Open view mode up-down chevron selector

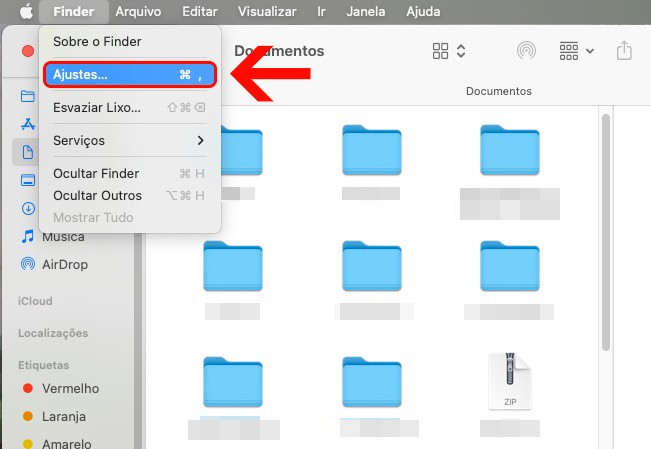coord(461,51)
